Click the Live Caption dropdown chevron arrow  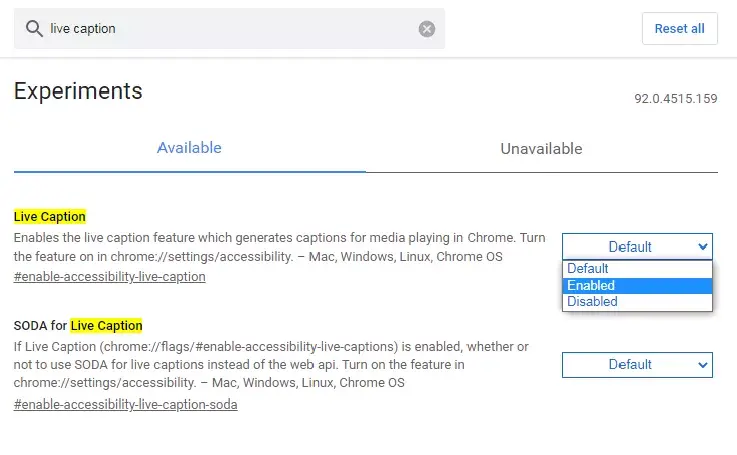click(703, 246)
